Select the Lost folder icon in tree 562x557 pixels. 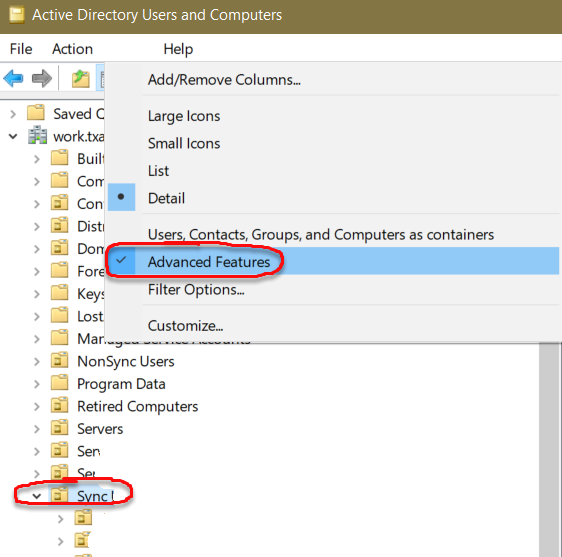click(x=59, y=315)
